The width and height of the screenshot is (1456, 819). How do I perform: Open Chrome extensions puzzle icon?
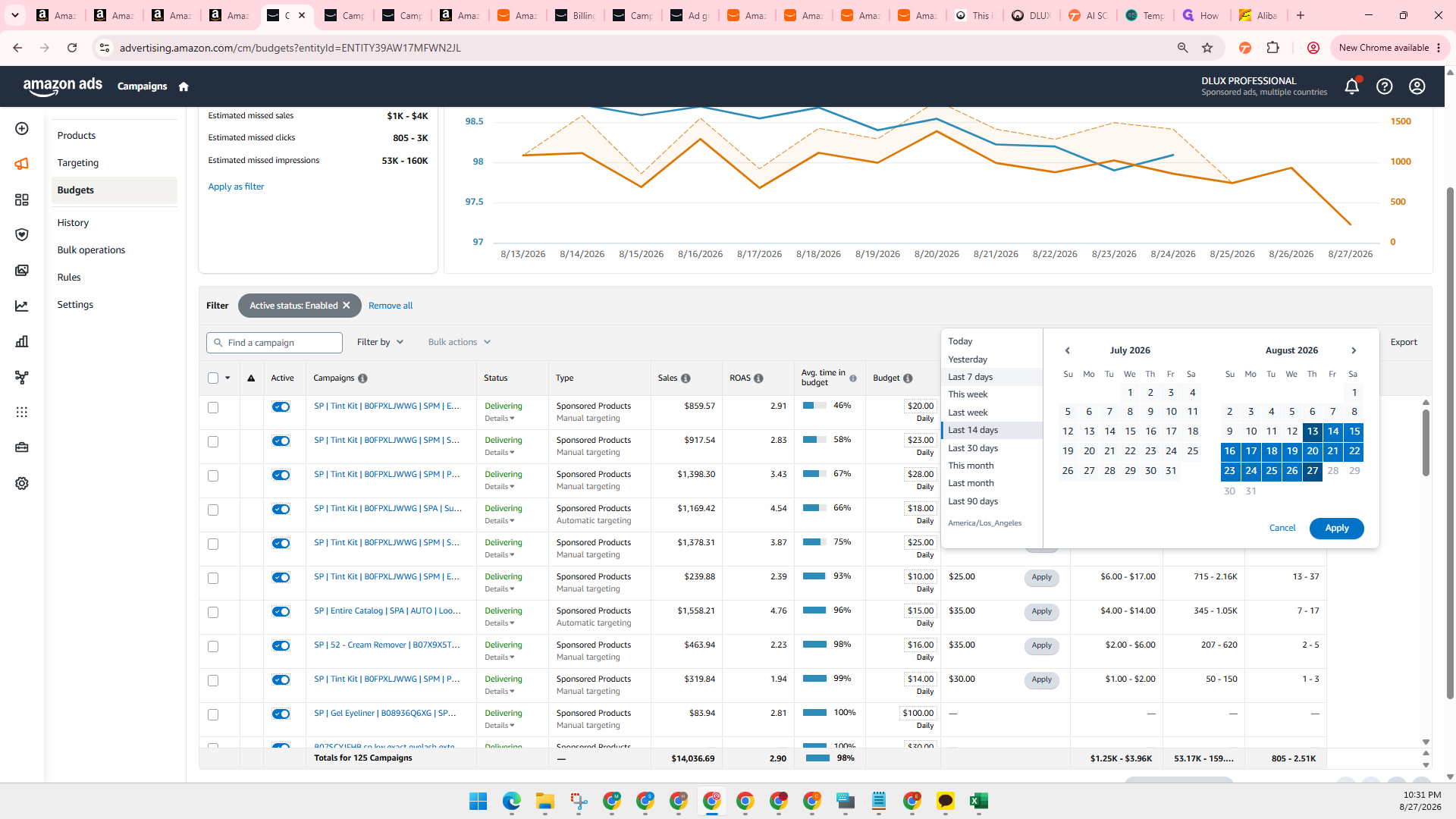pos(1273,48)
